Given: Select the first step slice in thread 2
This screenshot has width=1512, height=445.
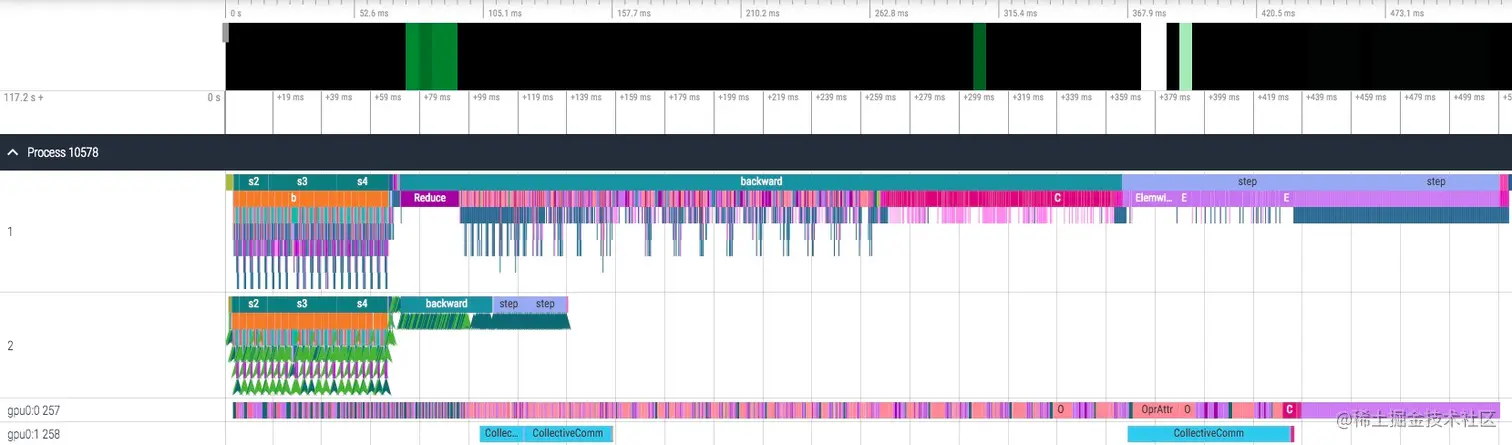Looking at the screenshot, I should 509,303.
